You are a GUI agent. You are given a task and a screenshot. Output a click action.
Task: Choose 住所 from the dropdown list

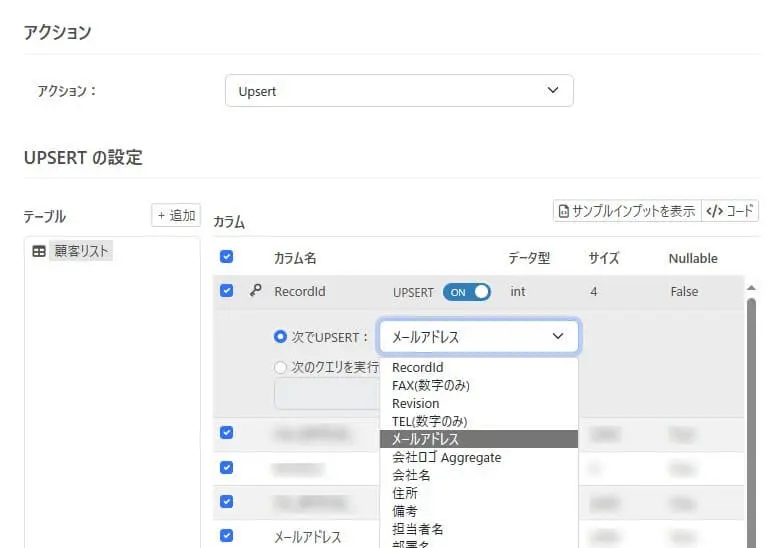coord(479,493)
